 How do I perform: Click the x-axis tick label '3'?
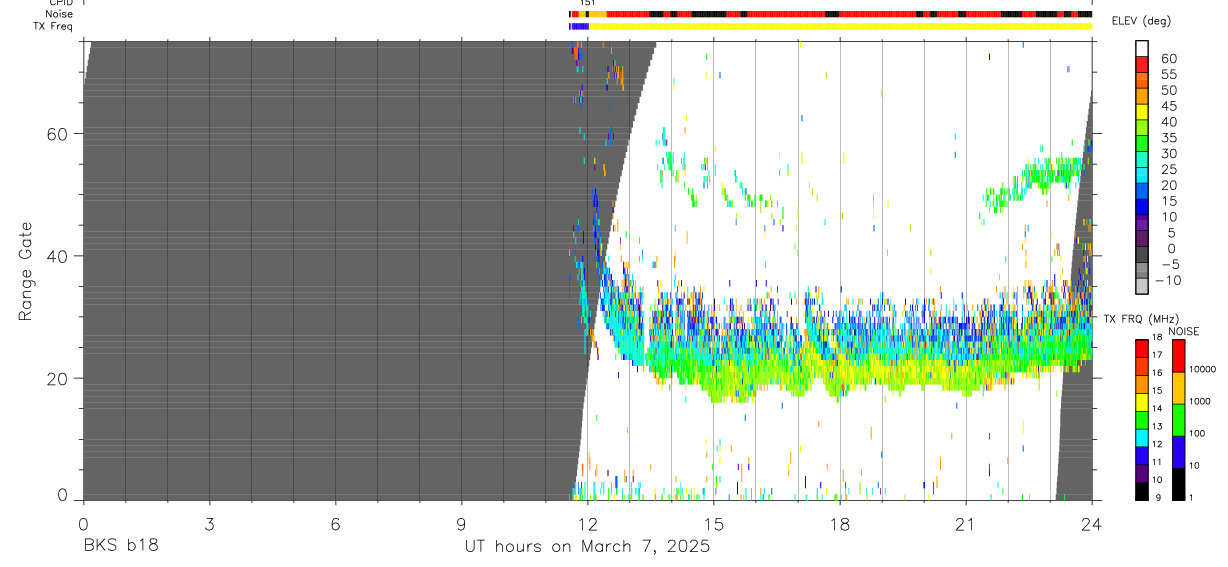209,524
